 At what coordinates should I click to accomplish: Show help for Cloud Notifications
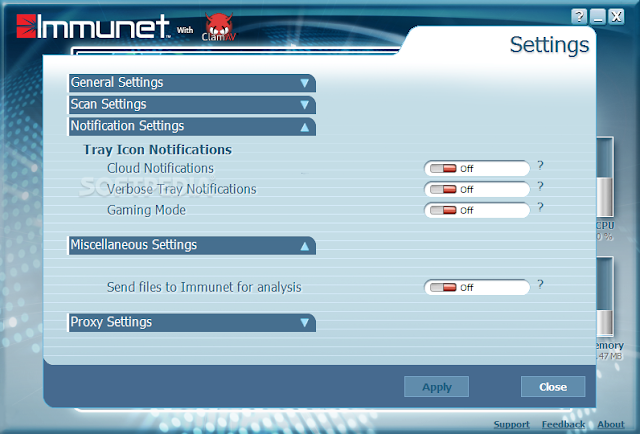click(540, 165)
